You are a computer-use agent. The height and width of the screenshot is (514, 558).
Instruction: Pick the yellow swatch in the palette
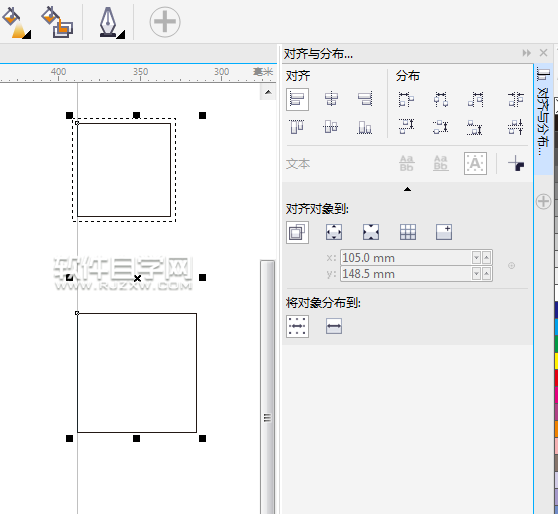coord(556,361)
